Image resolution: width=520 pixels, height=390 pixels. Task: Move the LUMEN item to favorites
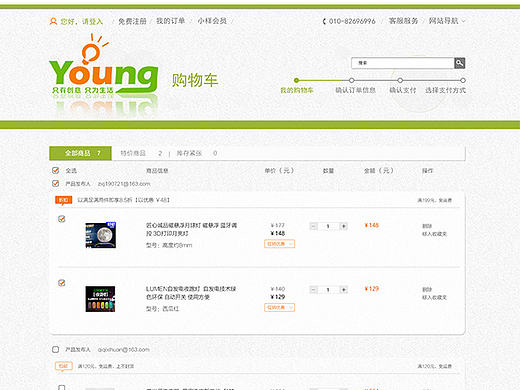[x=434, y=297]
